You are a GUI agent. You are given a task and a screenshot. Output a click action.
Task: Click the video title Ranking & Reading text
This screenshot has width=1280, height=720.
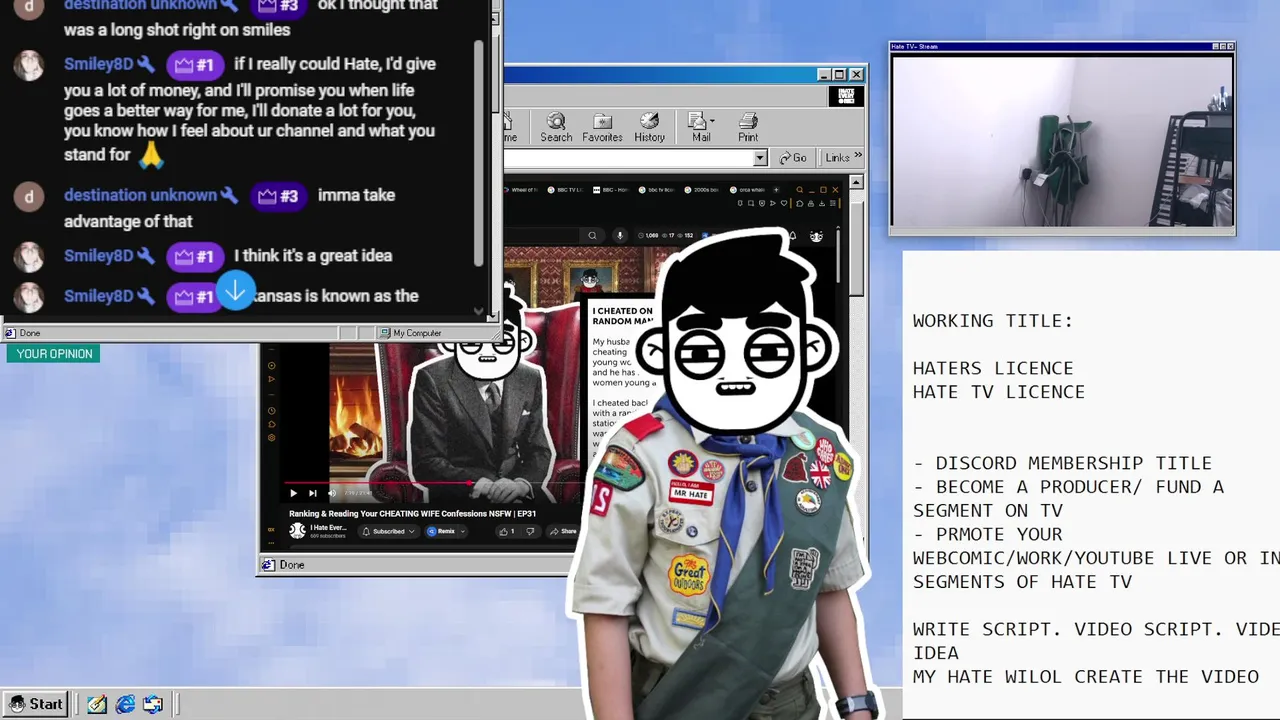(412, 514)
